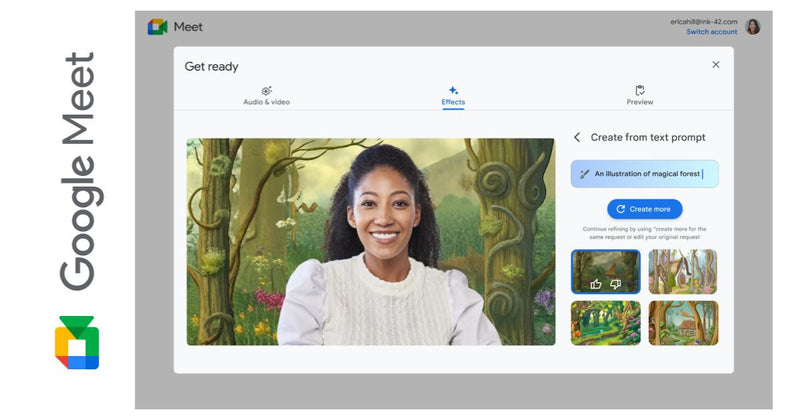Click the video preview with forest background

click(371, 242)
